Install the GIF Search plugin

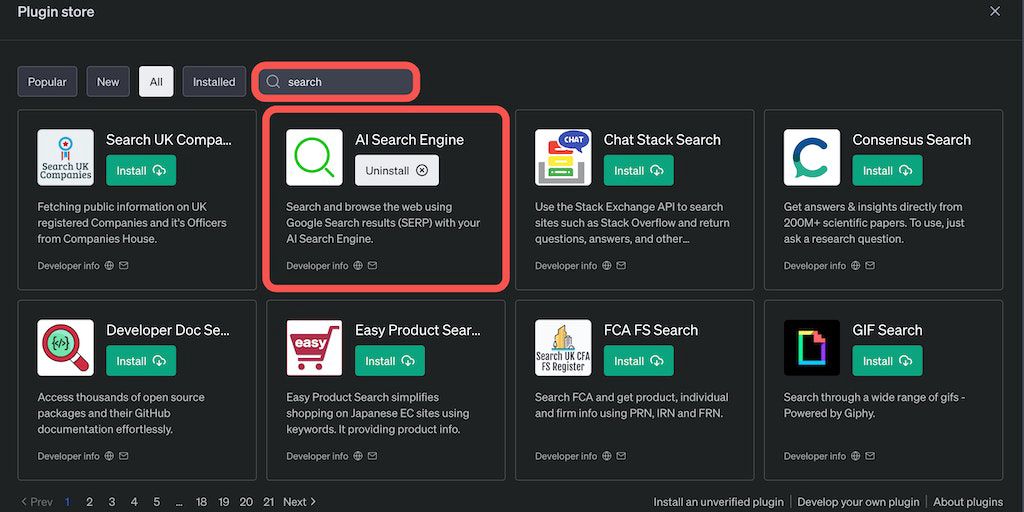pos(887,361)
